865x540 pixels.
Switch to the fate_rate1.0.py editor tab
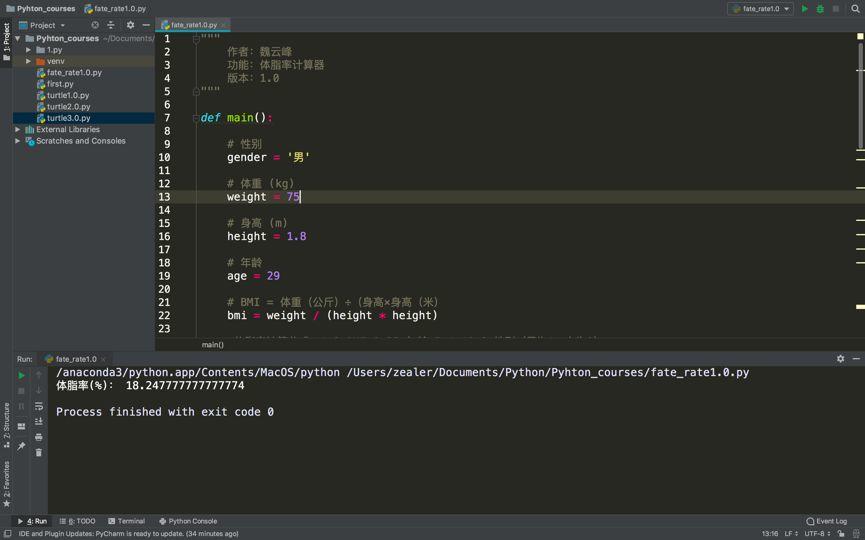(194, 25)
